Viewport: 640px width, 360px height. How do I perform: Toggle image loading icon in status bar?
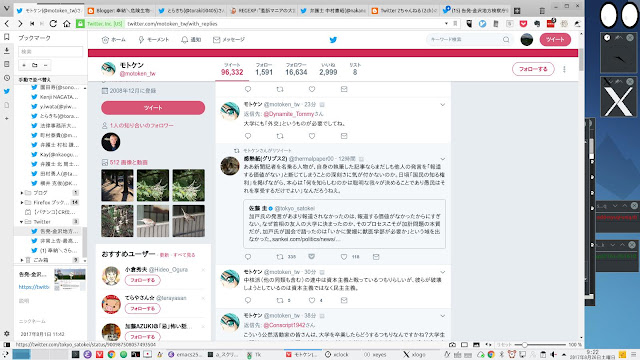click(x=476, y=345)
